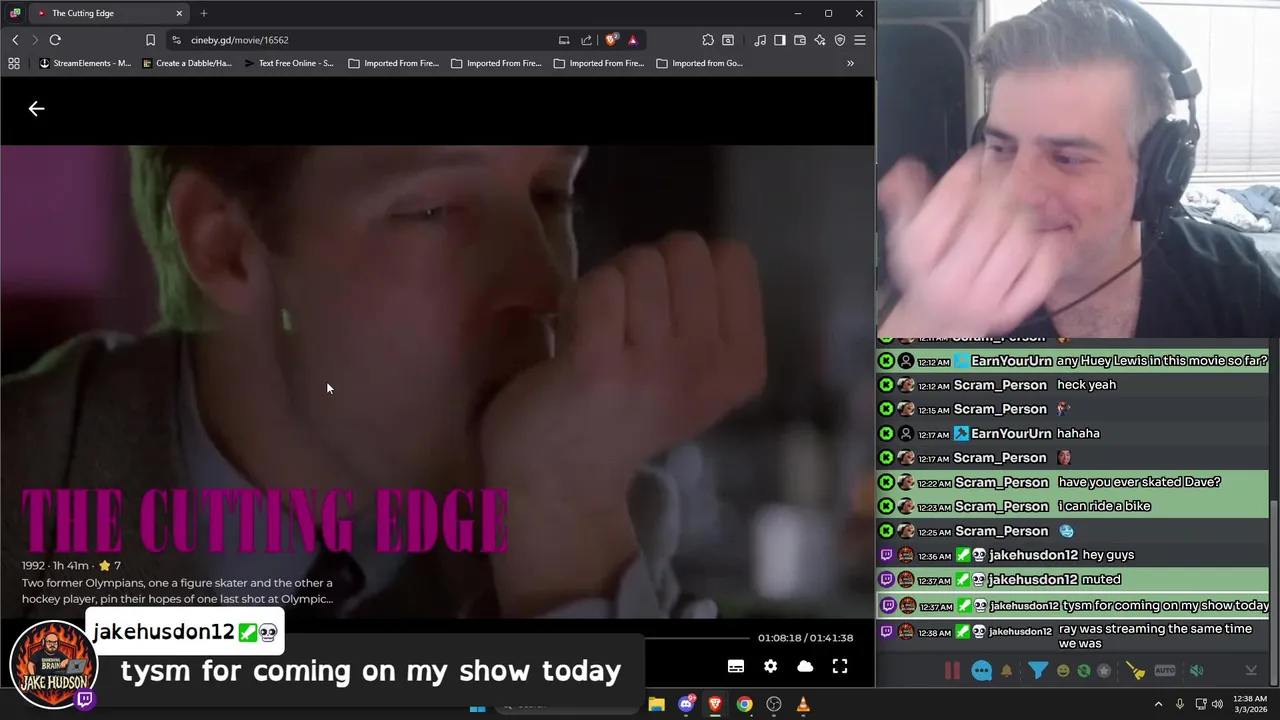Click the share icon in the address bar
This screenshot has height=720, width=1280.
[586, 40]
